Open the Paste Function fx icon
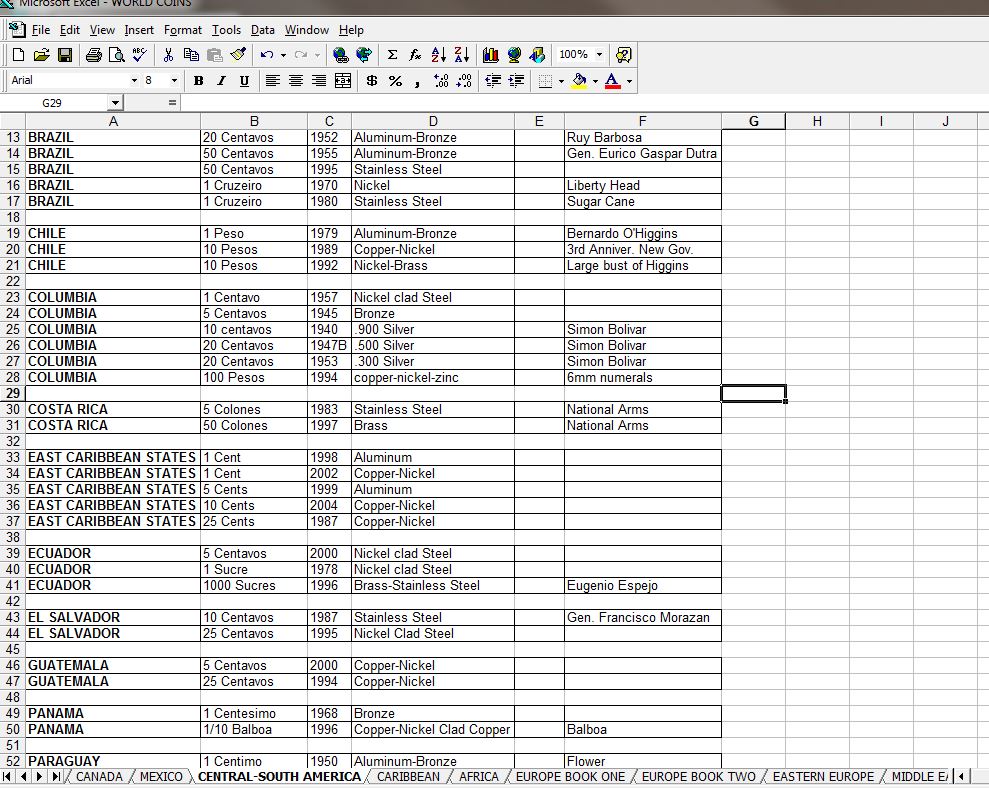 (415, 55)
